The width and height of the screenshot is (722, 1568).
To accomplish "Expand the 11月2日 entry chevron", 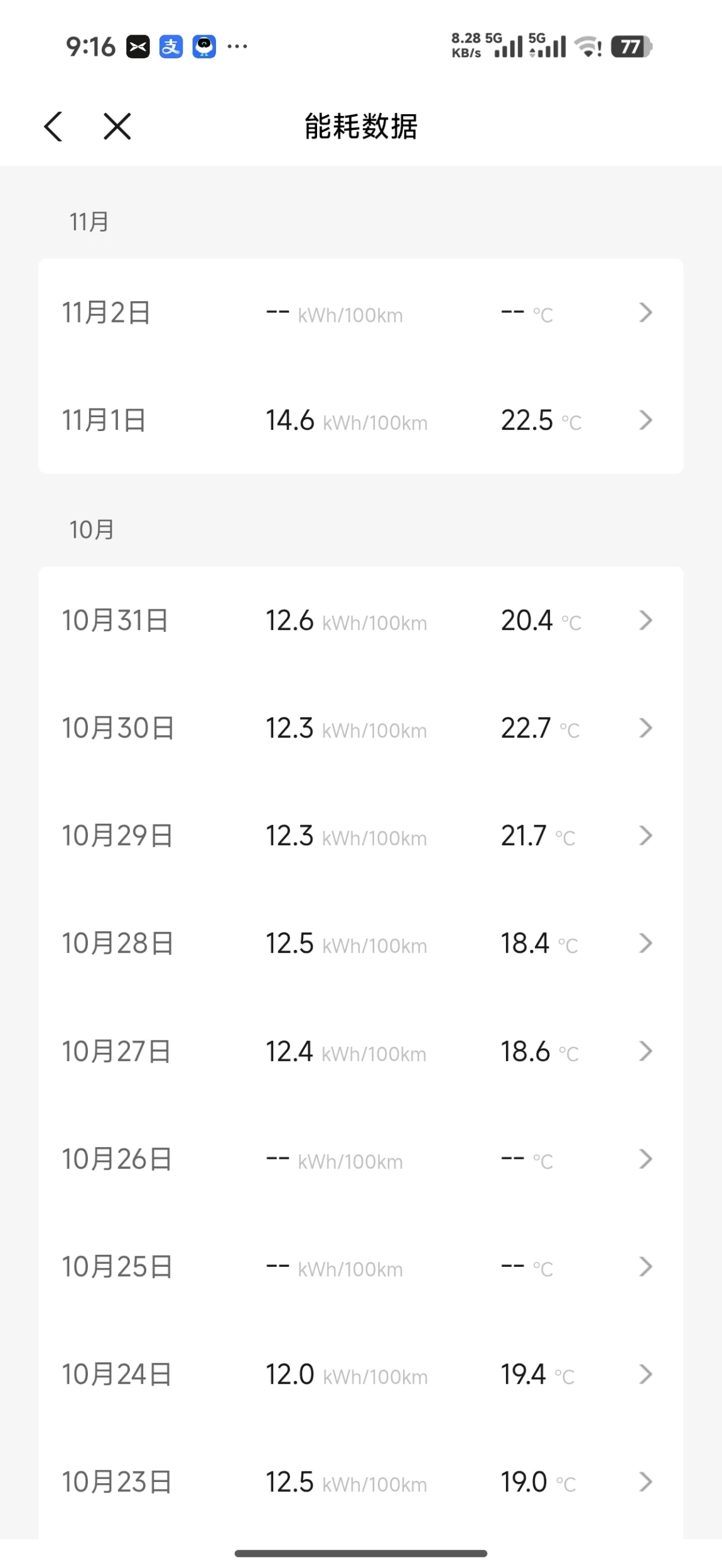I will (645, 312).
